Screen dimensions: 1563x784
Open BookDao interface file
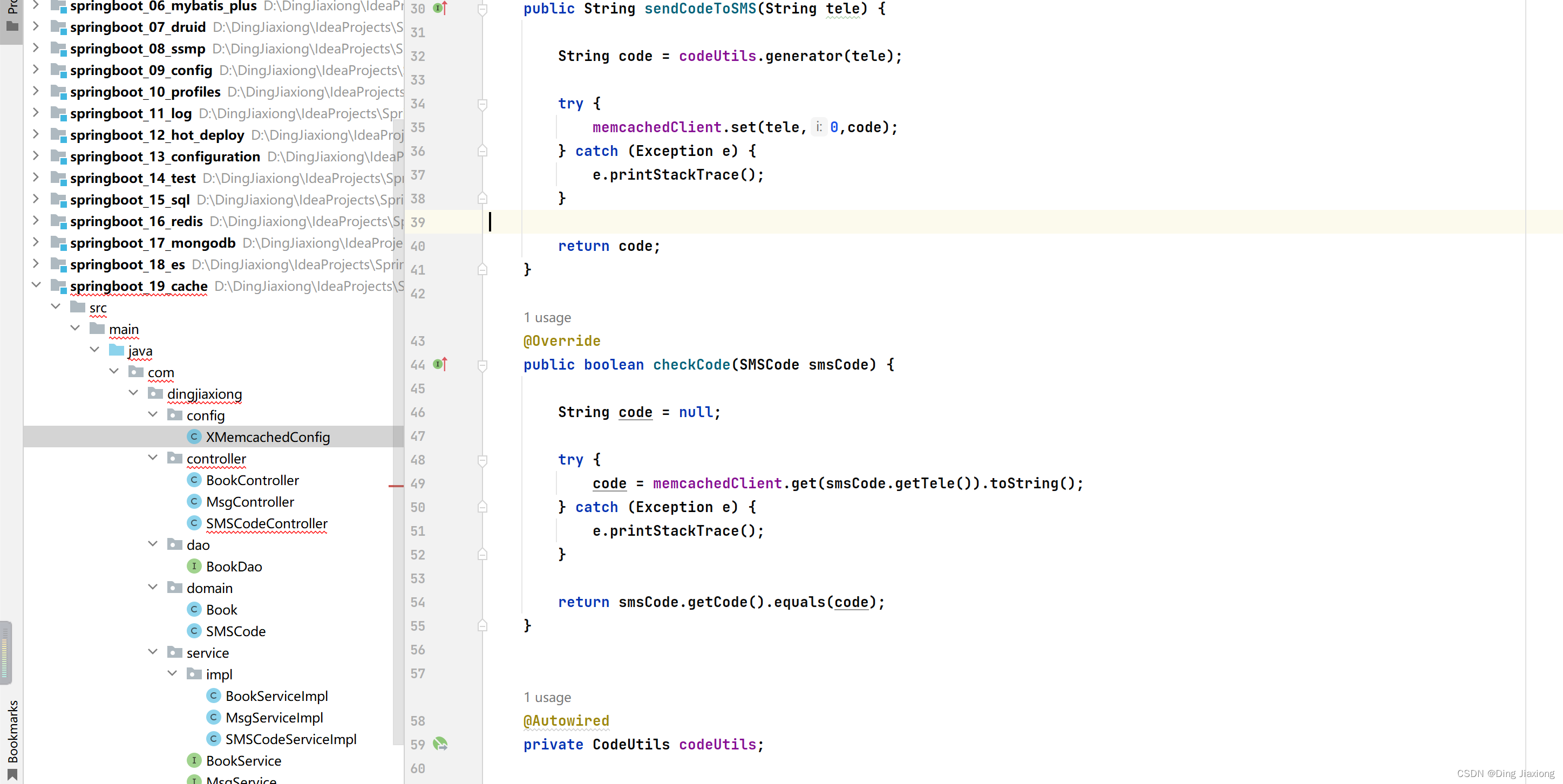(x=234, y=566)
